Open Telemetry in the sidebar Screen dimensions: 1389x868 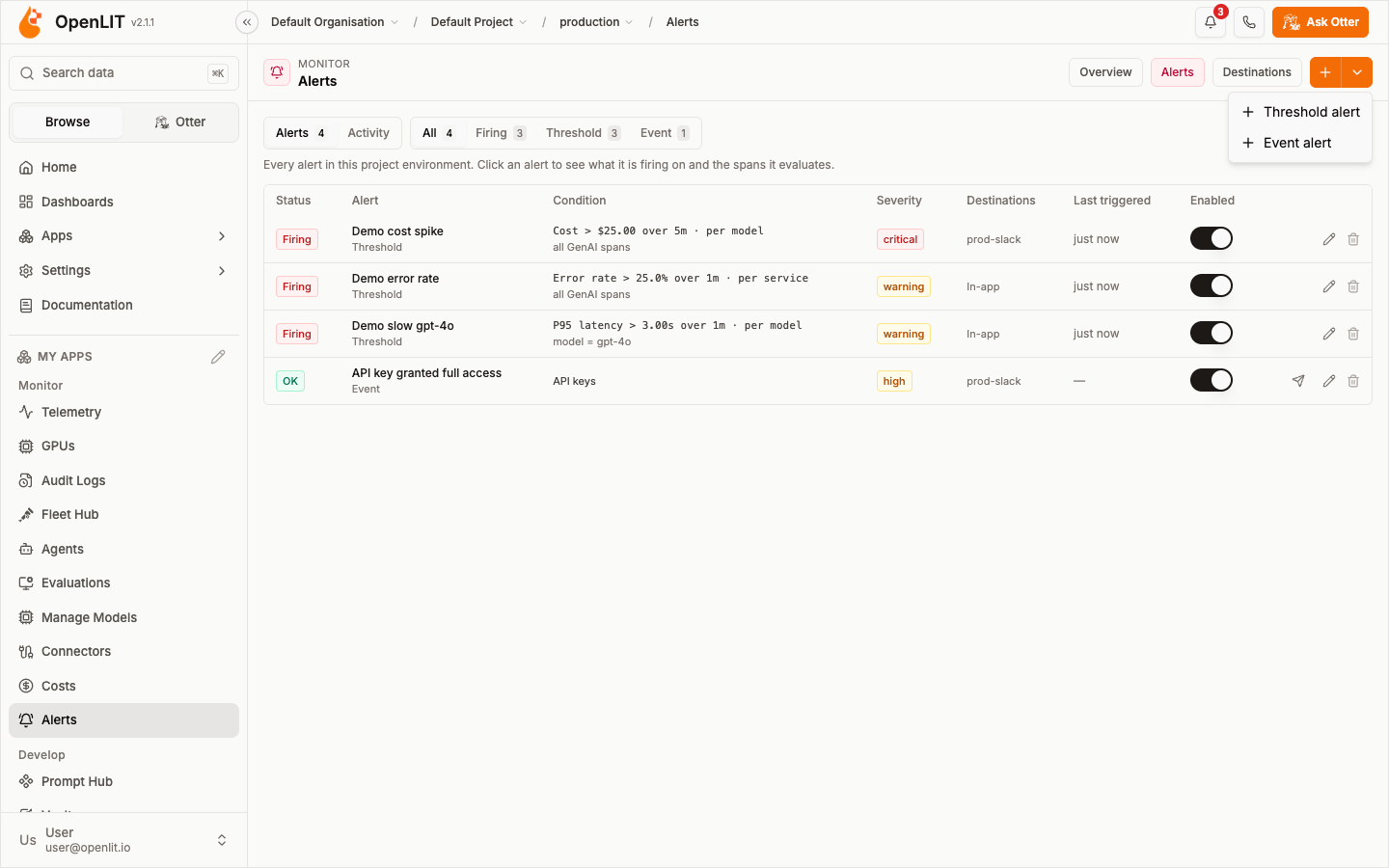point(123,412)
